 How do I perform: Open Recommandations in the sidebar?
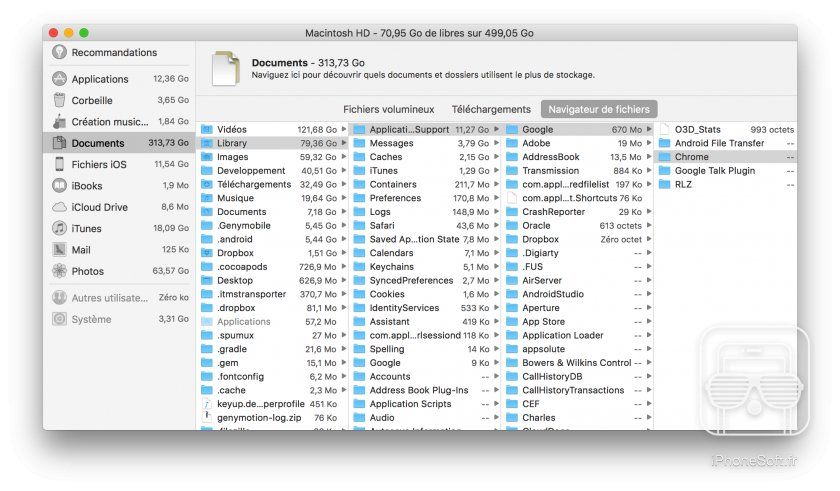(x=119, y=52)
